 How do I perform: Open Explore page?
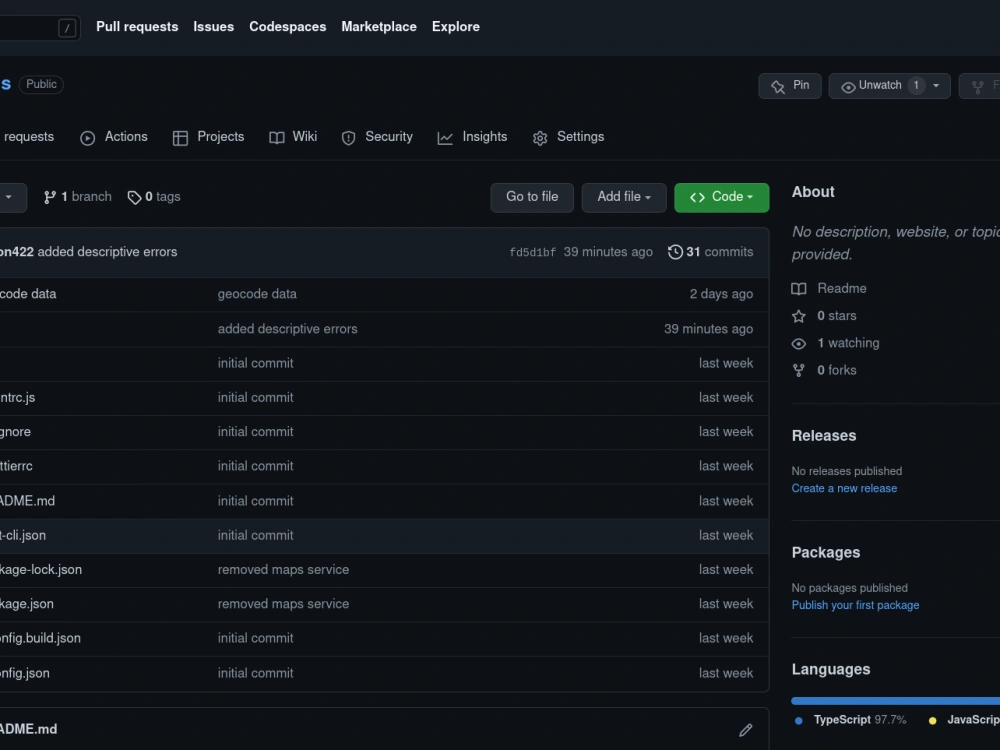456,27
